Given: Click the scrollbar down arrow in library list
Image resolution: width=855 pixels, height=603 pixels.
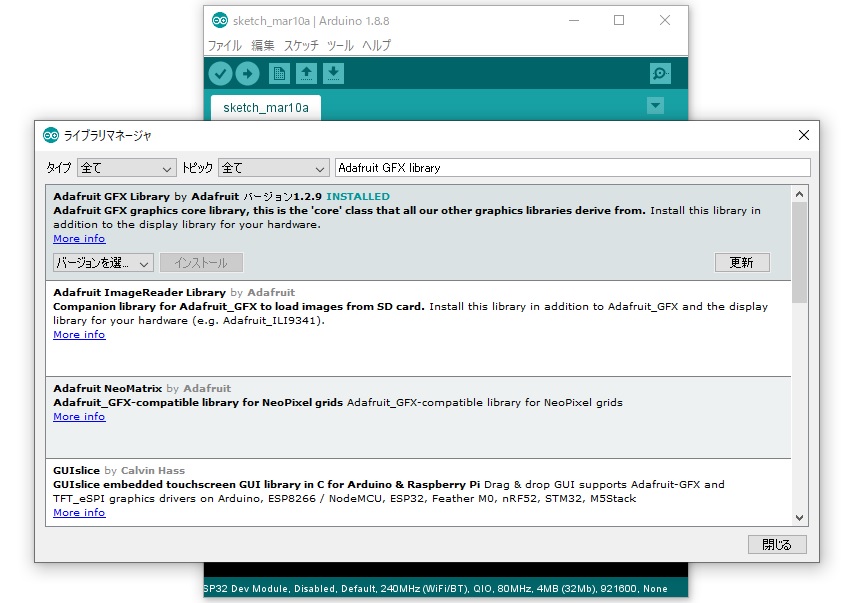Looking at the screenshot, I should (x=799, y=517).
